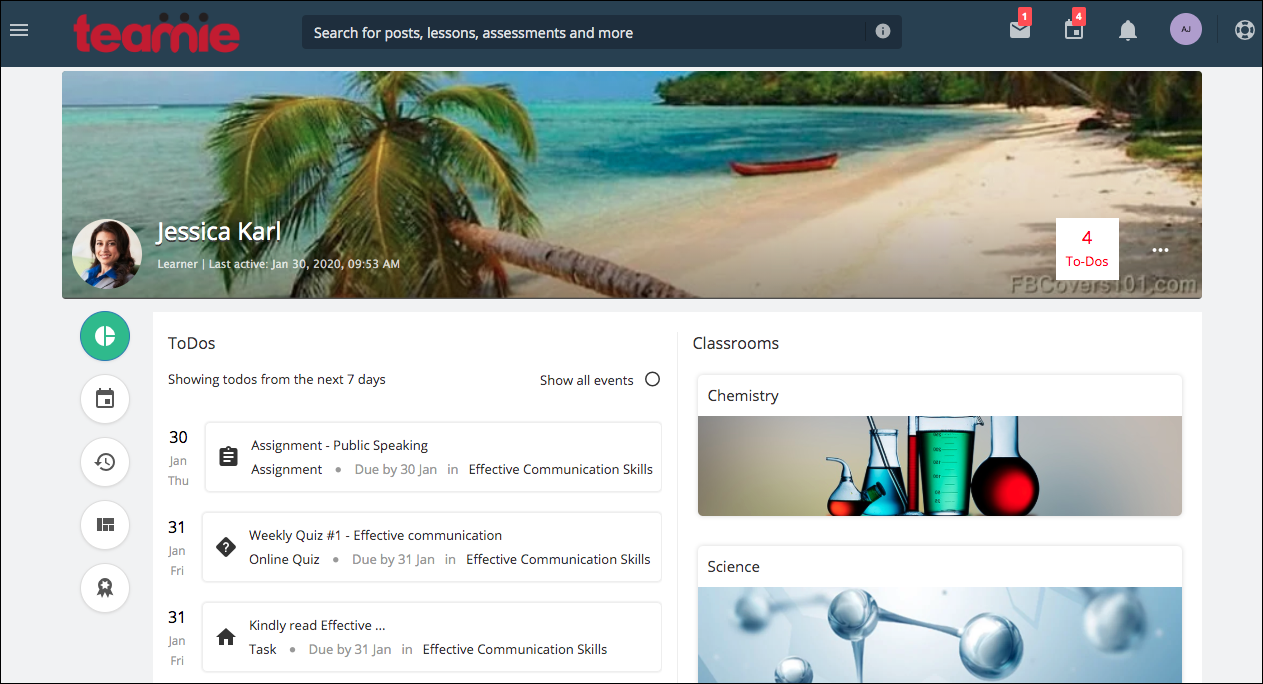Open the help lifebuoy icon
The height and width of the screenshot is (684, 1263).
[x=1244, y=30]
